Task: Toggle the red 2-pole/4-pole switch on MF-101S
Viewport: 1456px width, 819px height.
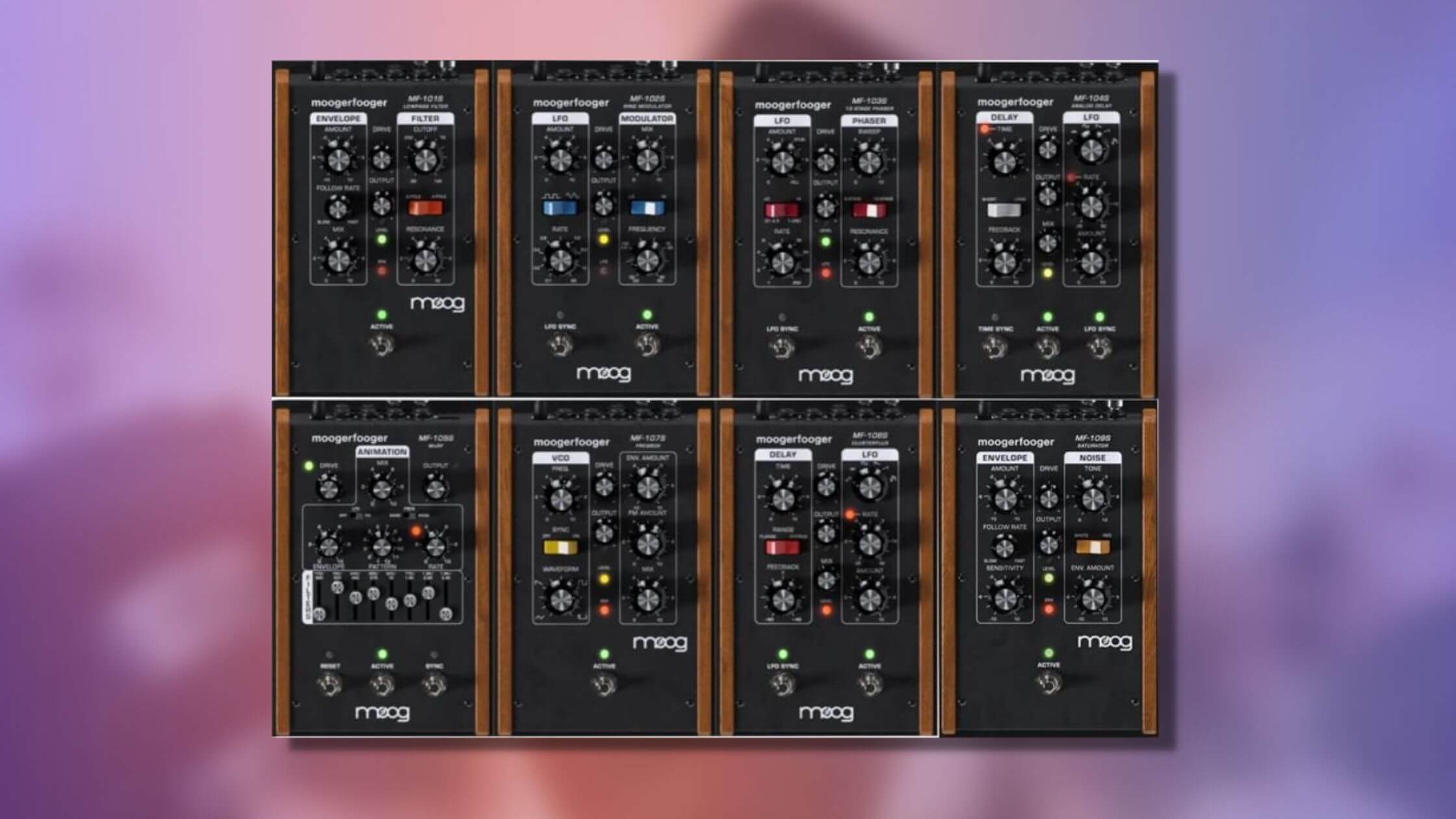Action: click(x=425, y=208)
